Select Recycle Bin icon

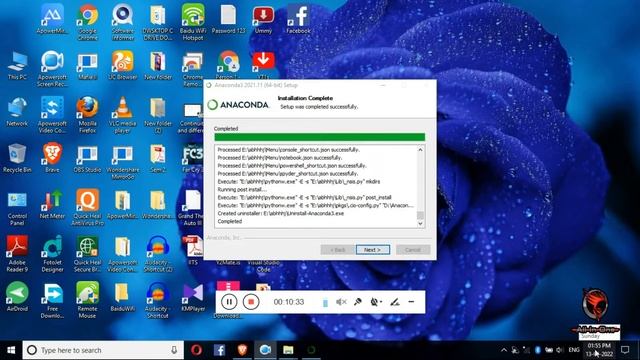(17, 158)
